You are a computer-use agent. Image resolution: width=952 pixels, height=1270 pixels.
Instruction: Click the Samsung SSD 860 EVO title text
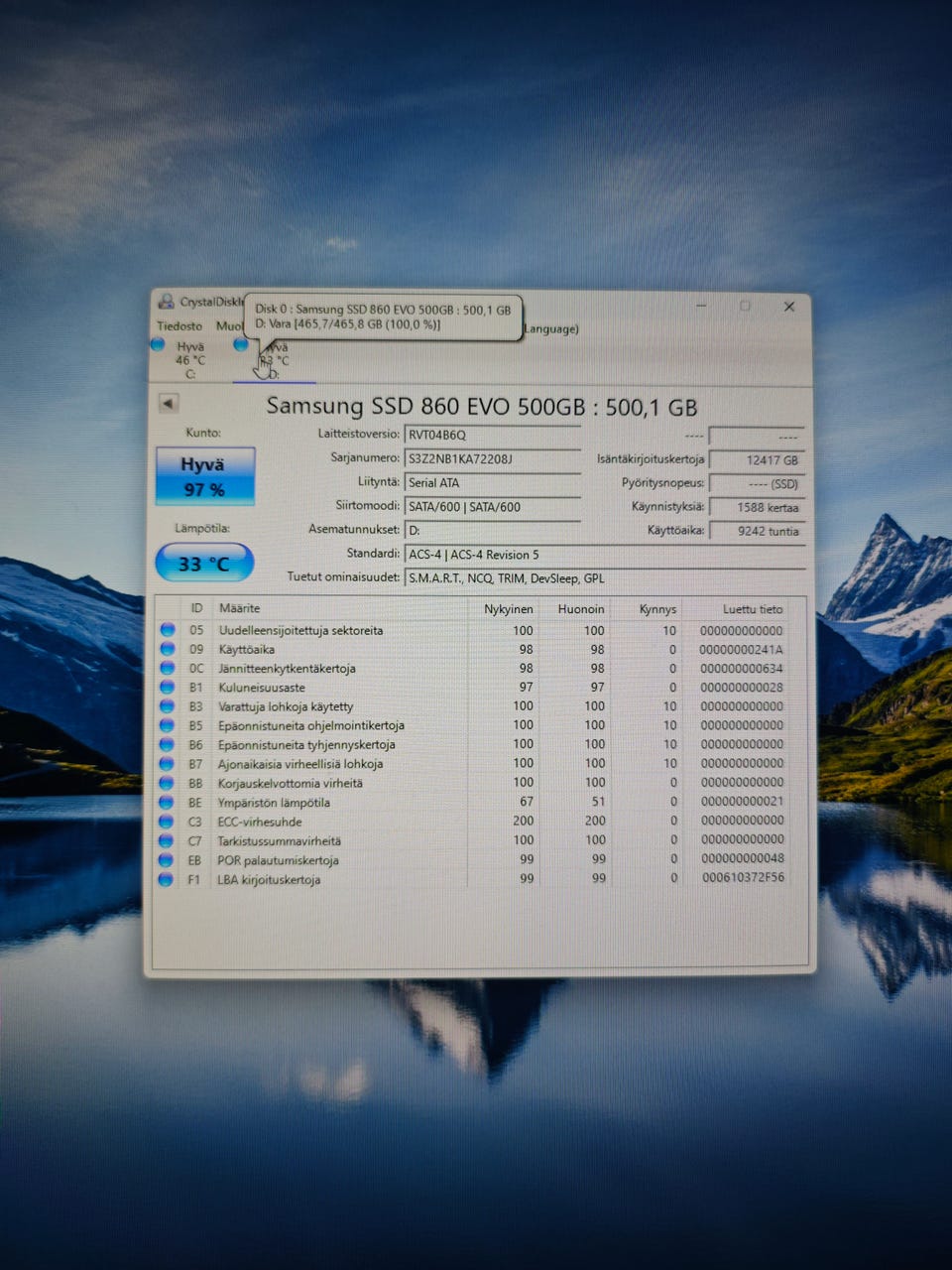482,406
